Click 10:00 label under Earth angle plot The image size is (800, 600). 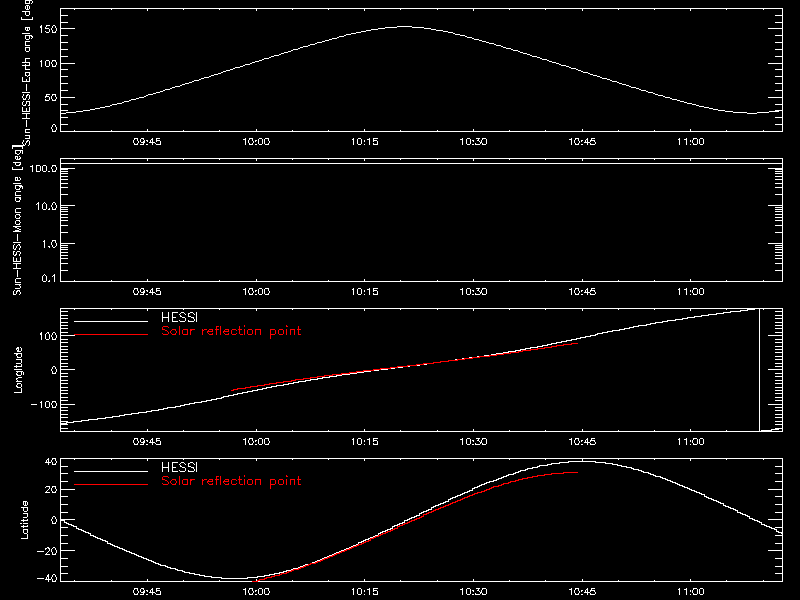(256, 142)
